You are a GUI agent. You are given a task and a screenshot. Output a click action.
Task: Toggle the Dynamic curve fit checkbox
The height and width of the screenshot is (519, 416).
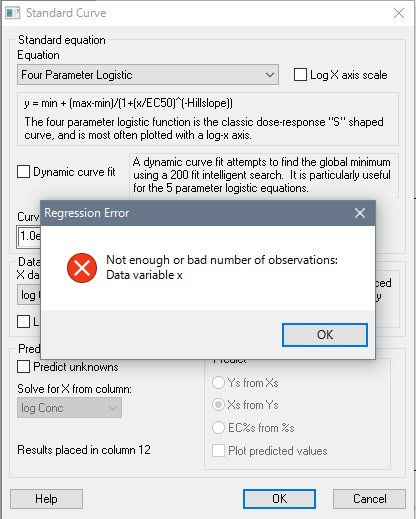[x=23, y=172]
